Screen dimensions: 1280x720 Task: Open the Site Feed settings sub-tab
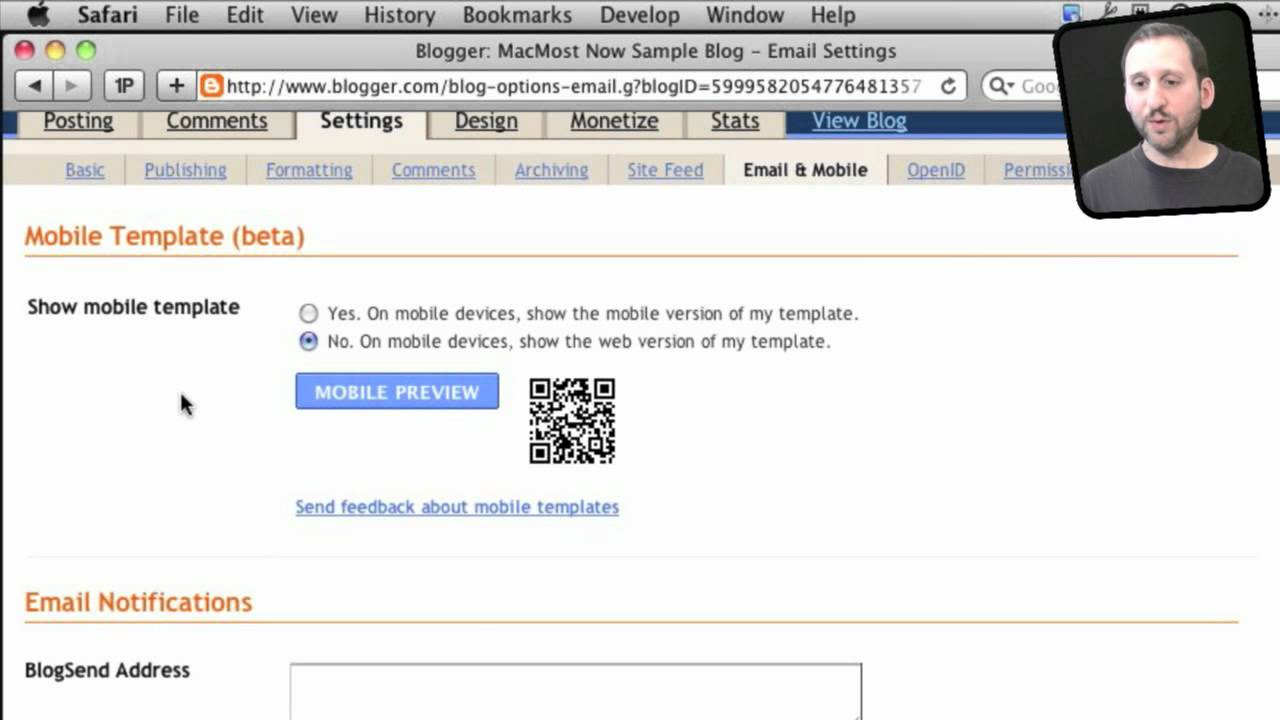click(x=665, y=170)
